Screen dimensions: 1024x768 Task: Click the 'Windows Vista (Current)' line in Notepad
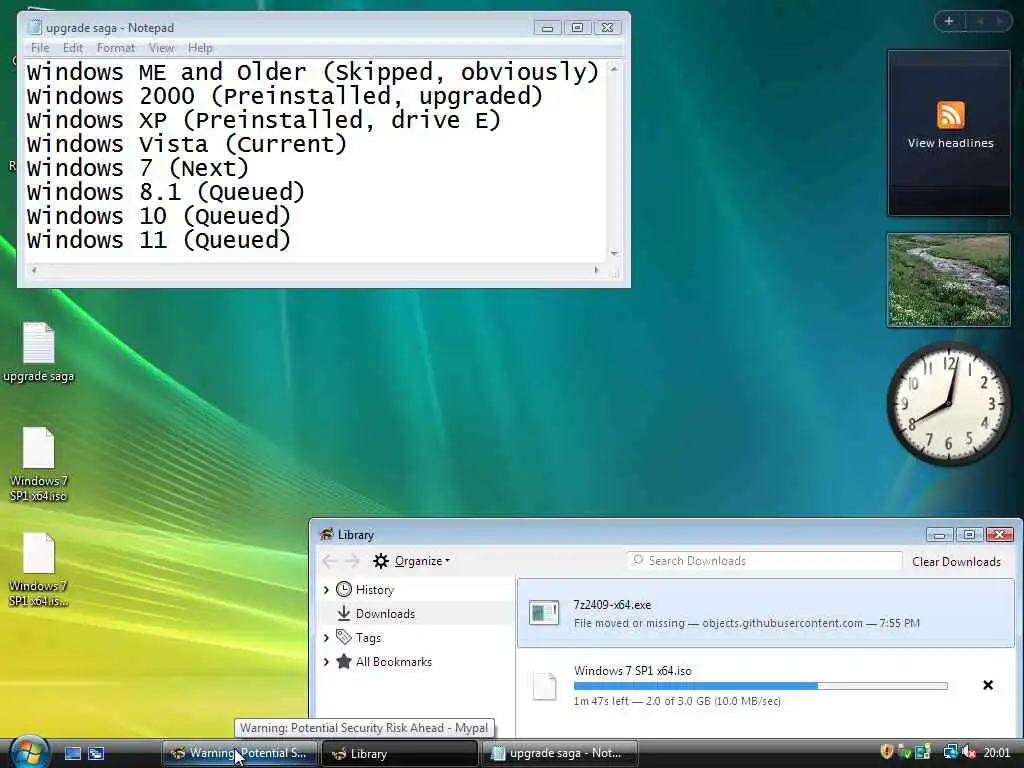(x=187, y=144)
